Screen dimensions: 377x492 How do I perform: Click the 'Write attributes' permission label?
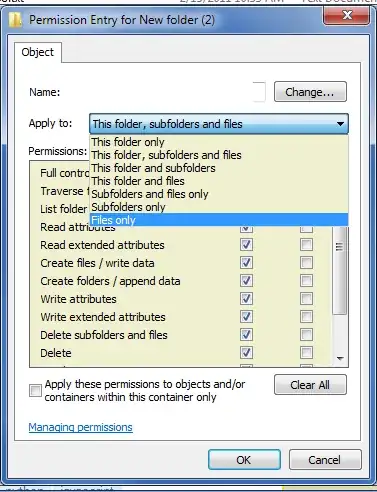click(78, 299)
